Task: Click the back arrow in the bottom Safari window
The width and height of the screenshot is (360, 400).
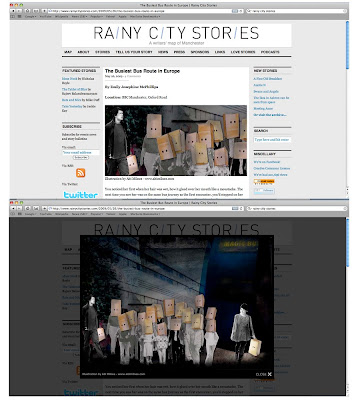Action: pos(14,208)
